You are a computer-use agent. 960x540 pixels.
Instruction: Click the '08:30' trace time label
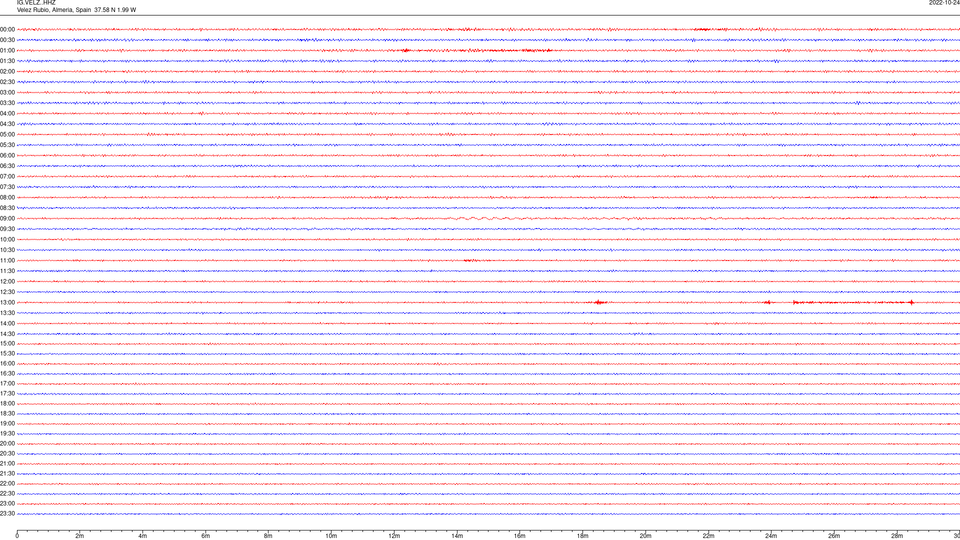pos(7,208)
